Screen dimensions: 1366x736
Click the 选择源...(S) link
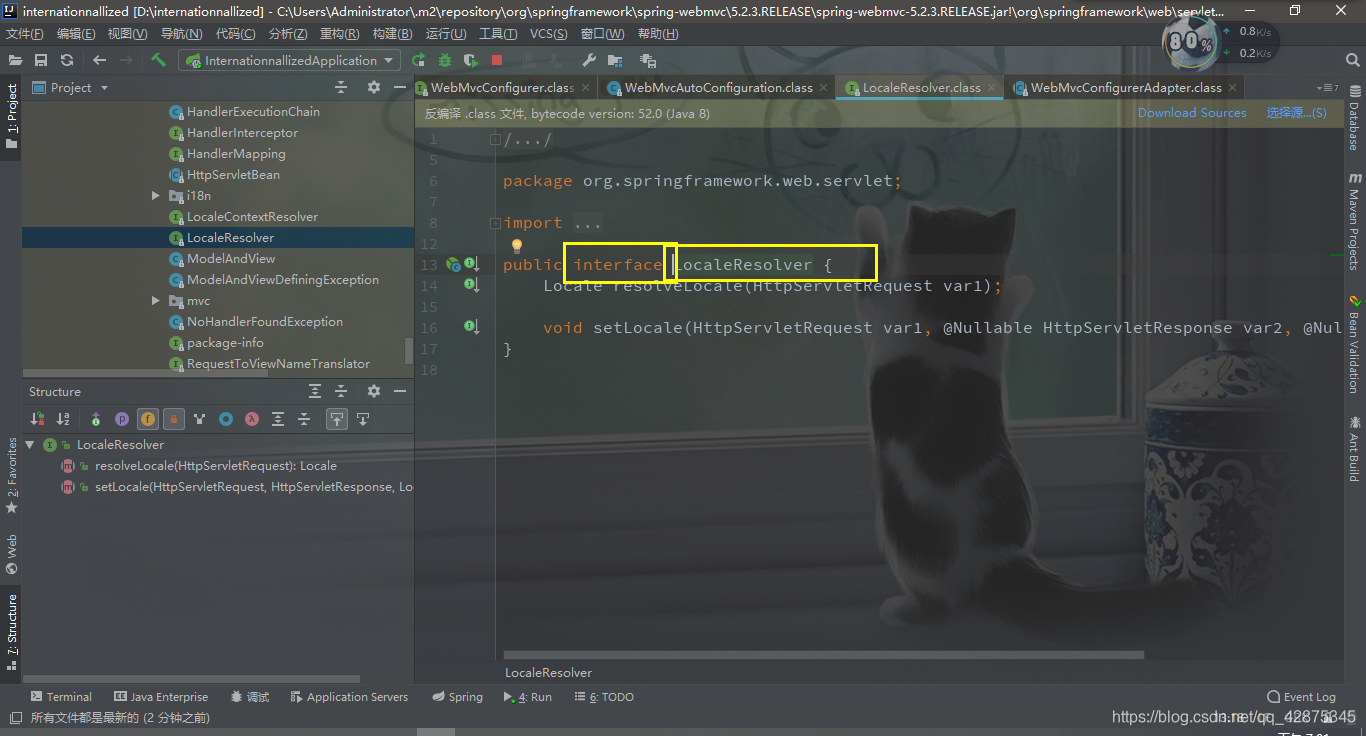(x=1296, y=113)
